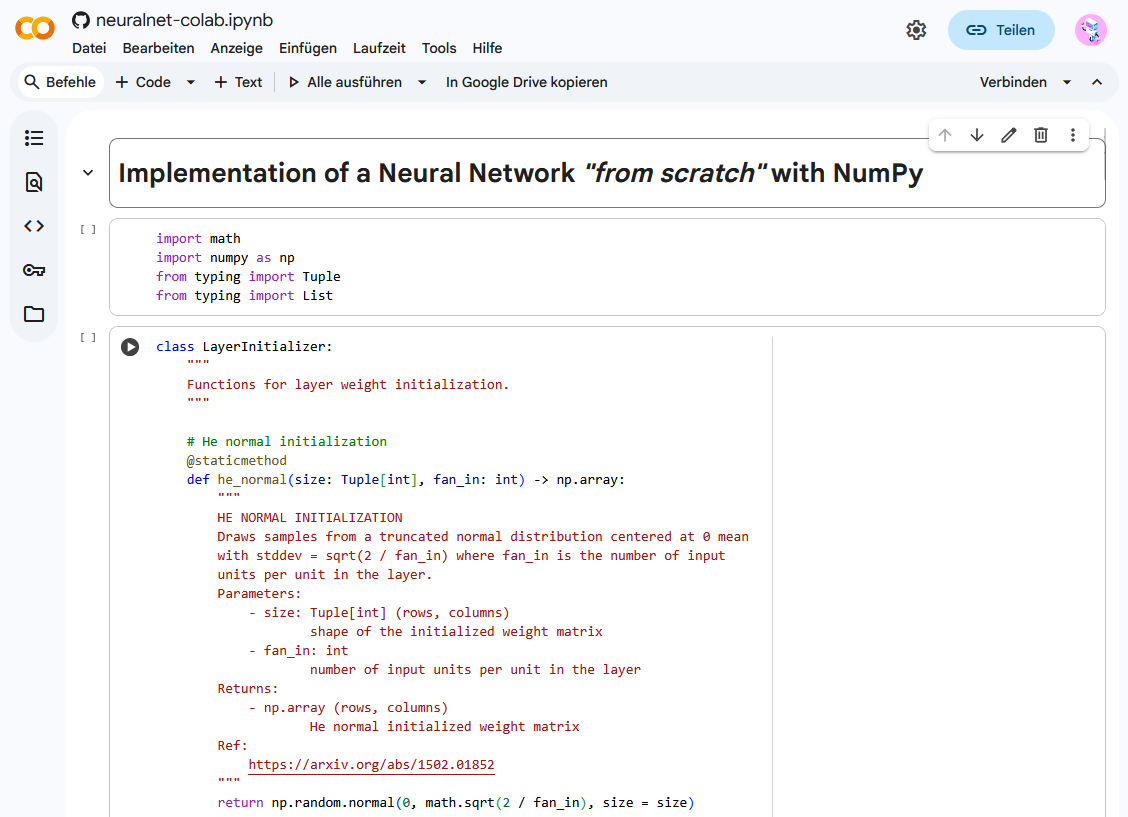Open more cell actions menu
This screenshot has width=1128, height=817.
click(x=1073, y=135)
